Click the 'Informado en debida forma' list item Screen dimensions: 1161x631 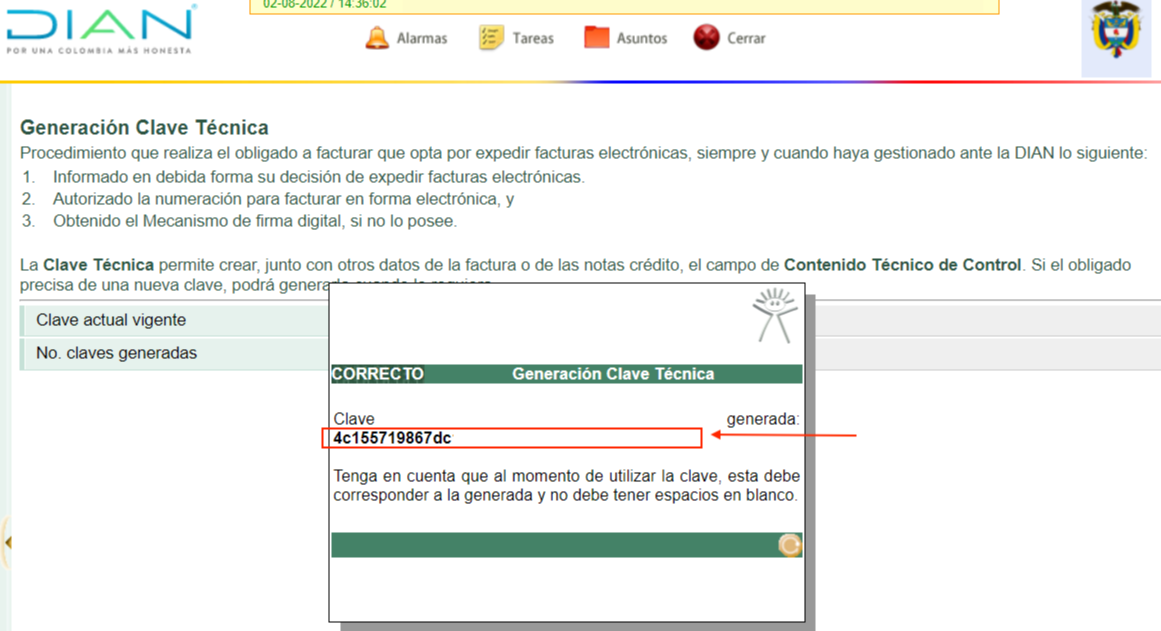318,177
